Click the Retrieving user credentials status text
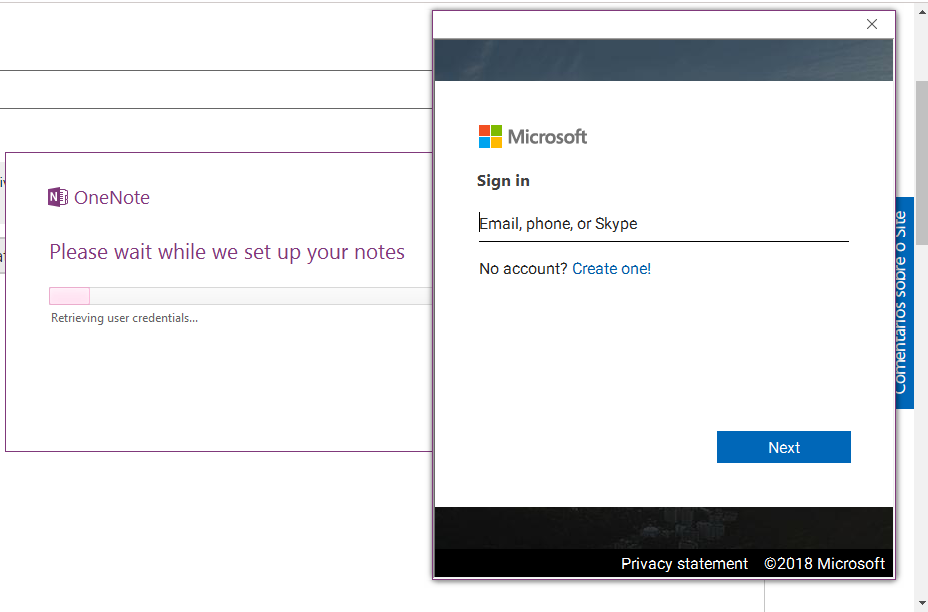 [124, 318]
